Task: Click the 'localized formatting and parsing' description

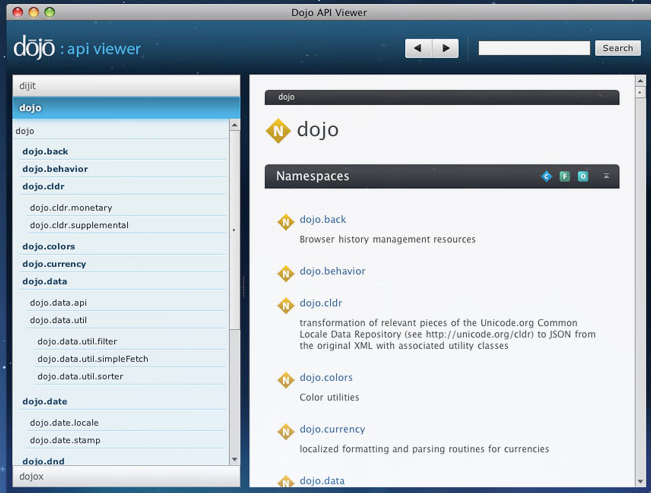Action: point(424,449)
